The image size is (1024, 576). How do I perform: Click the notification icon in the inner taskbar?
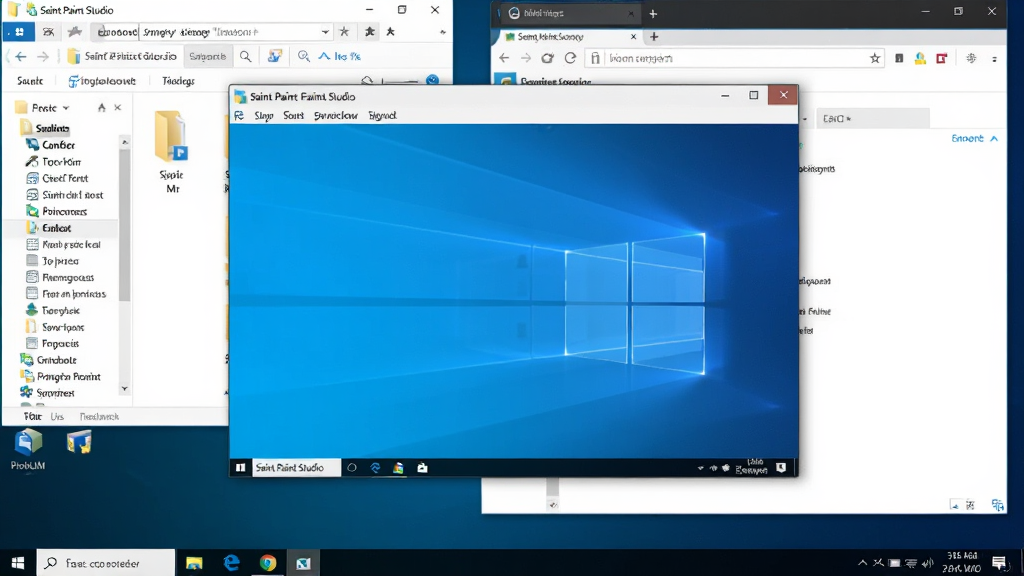coord(781,468)
